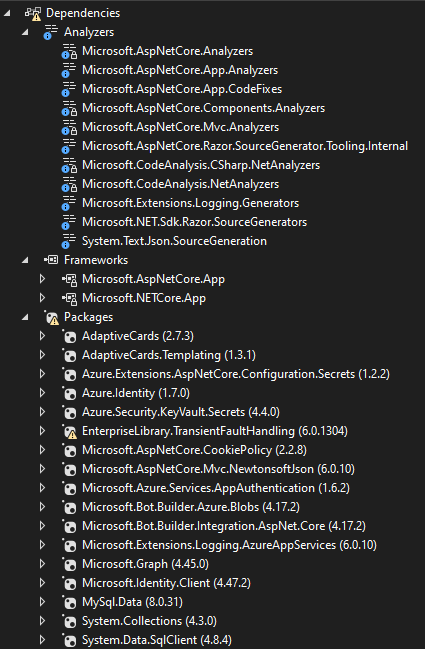Click the Frameworks node icon
The height and width of the screenshot is (649, 425).
click(x=51, y=260)
